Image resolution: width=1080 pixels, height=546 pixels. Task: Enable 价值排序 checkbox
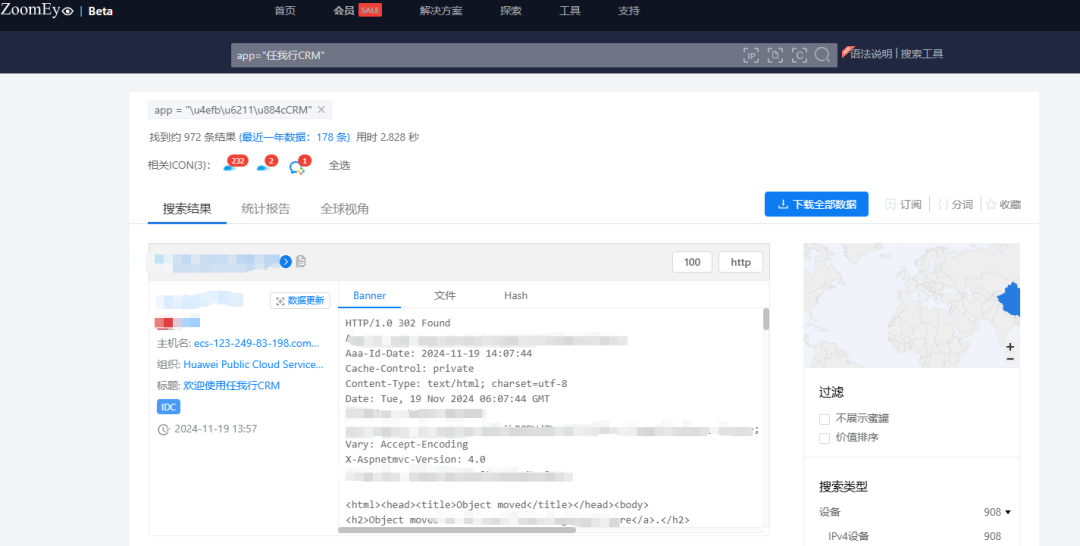824,438
